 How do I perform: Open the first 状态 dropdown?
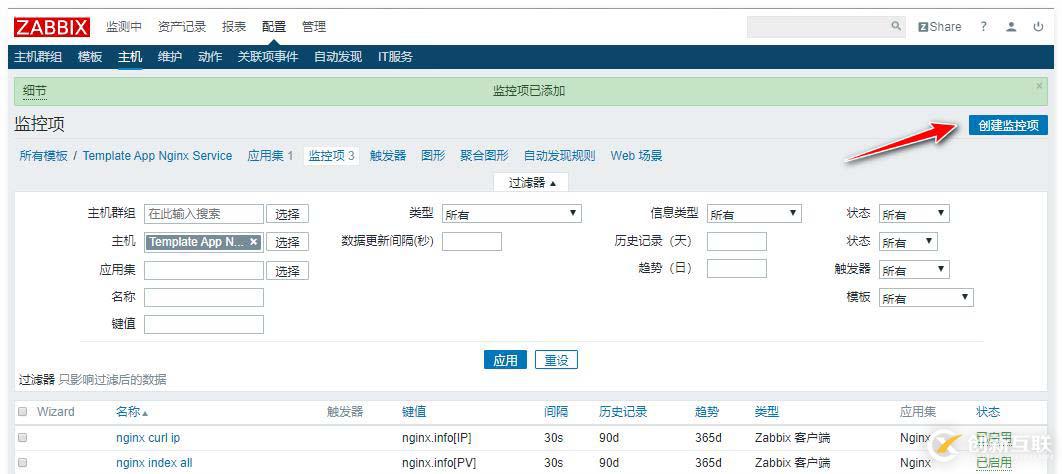914,214
